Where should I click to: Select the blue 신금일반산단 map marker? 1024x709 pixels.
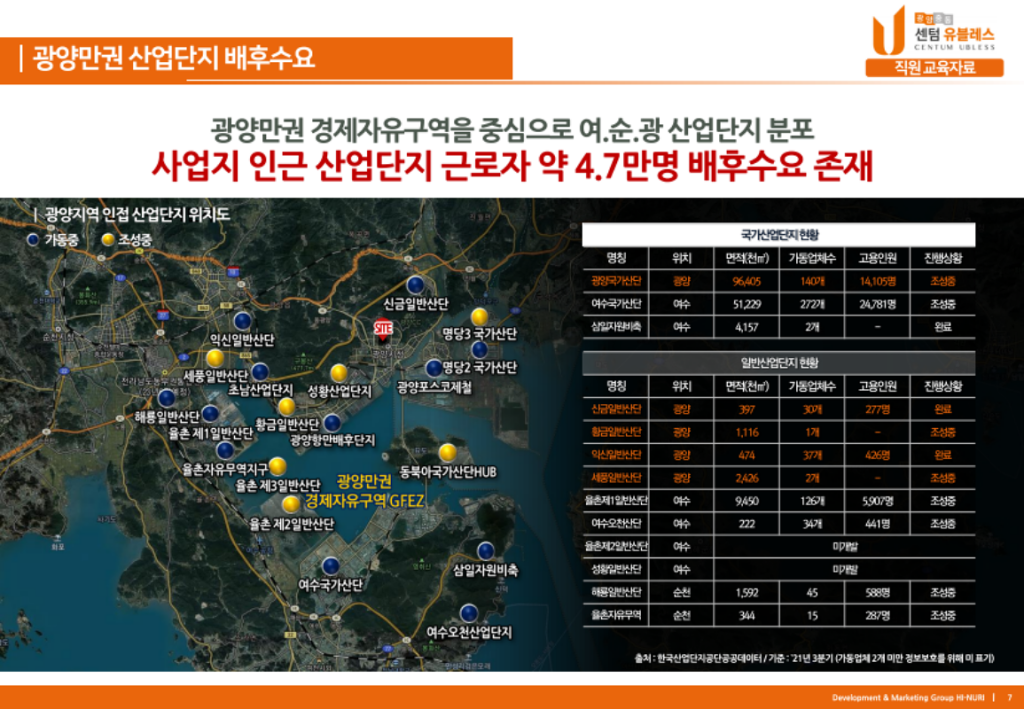pos(415,284)
